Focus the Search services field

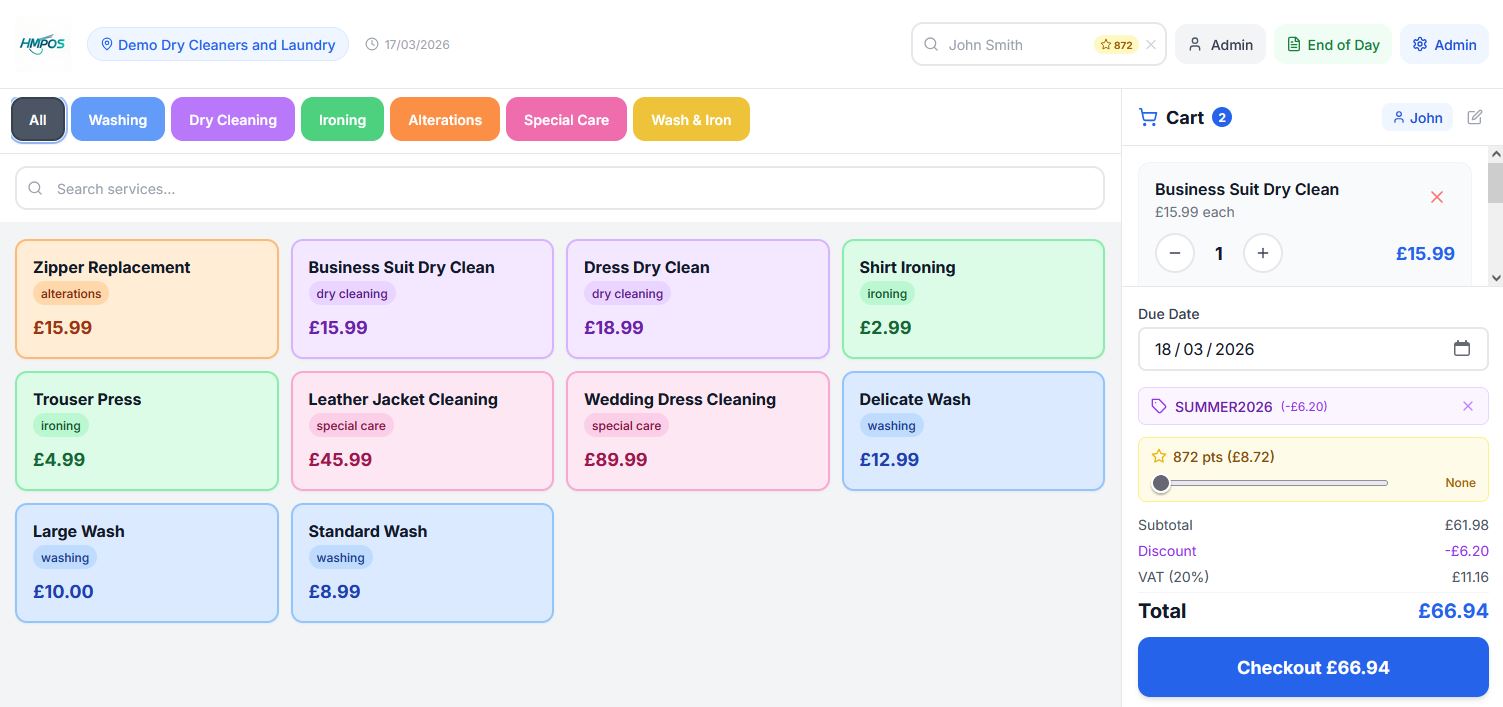coord(560,188)
